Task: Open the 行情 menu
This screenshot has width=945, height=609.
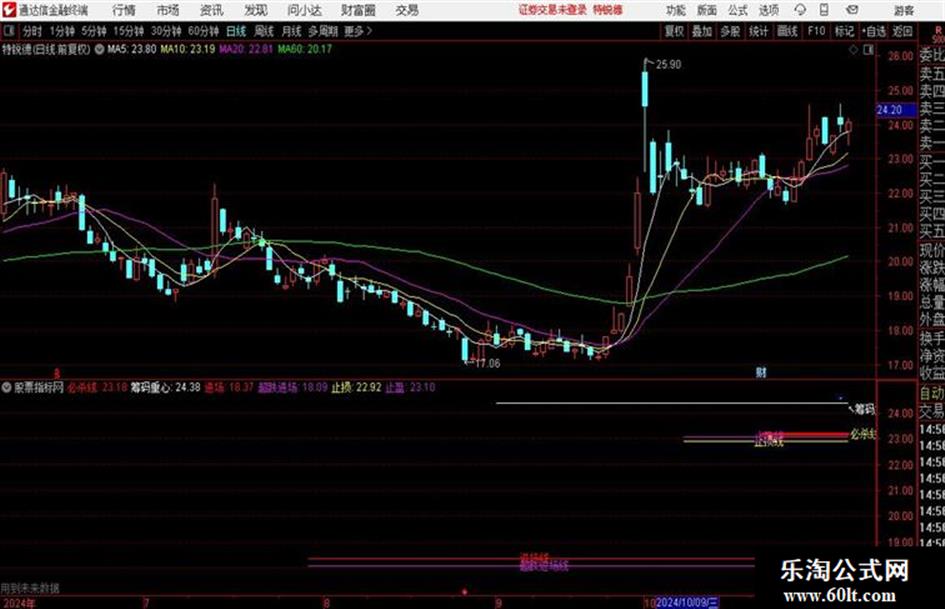Action: coord(124,10)
